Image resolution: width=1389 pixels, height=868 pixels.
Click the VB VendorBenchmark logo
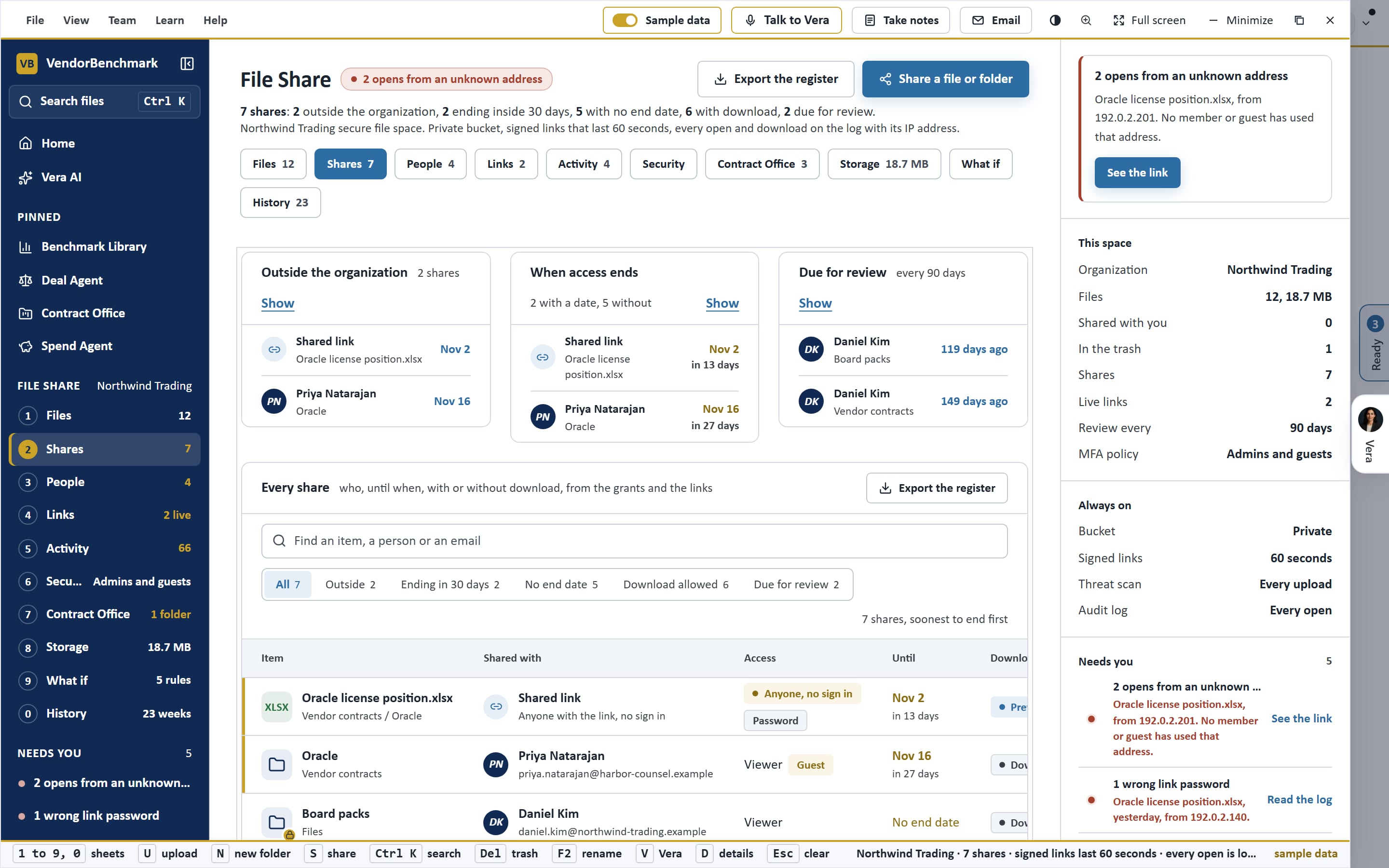[x=27, y=63]
